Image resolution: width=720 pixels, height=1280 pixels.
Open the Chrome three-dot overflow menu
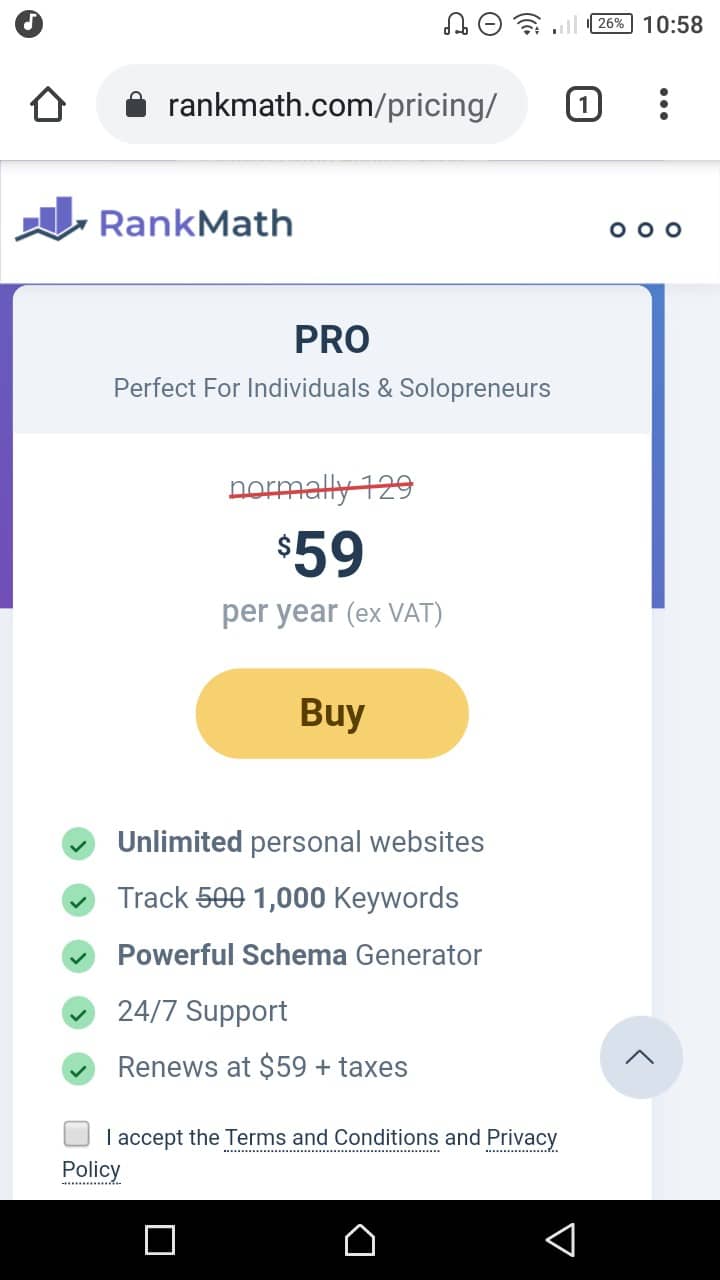pos(664,104)
